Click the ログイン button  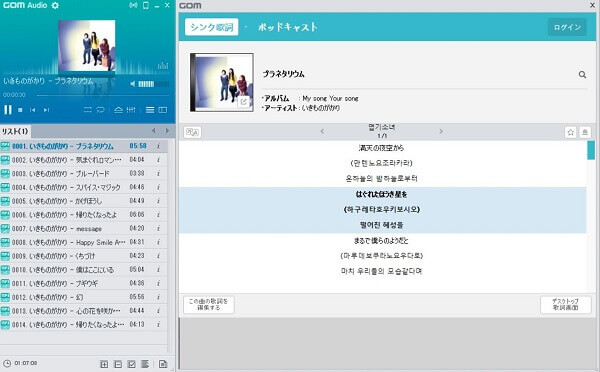pyautogui.click(x=567, y=27)
